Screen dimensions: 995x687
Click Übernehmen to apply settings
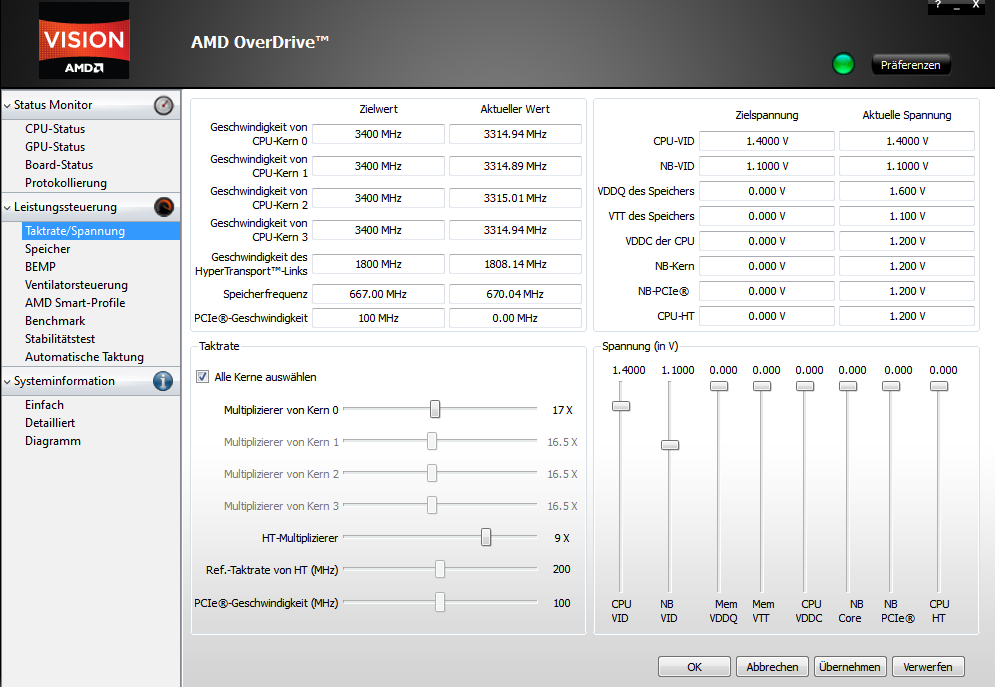coord(850,667)
